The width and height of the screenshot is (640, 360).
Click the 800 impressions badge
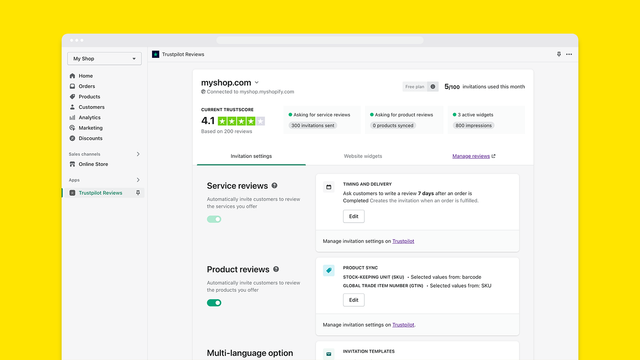click(473, 126)
